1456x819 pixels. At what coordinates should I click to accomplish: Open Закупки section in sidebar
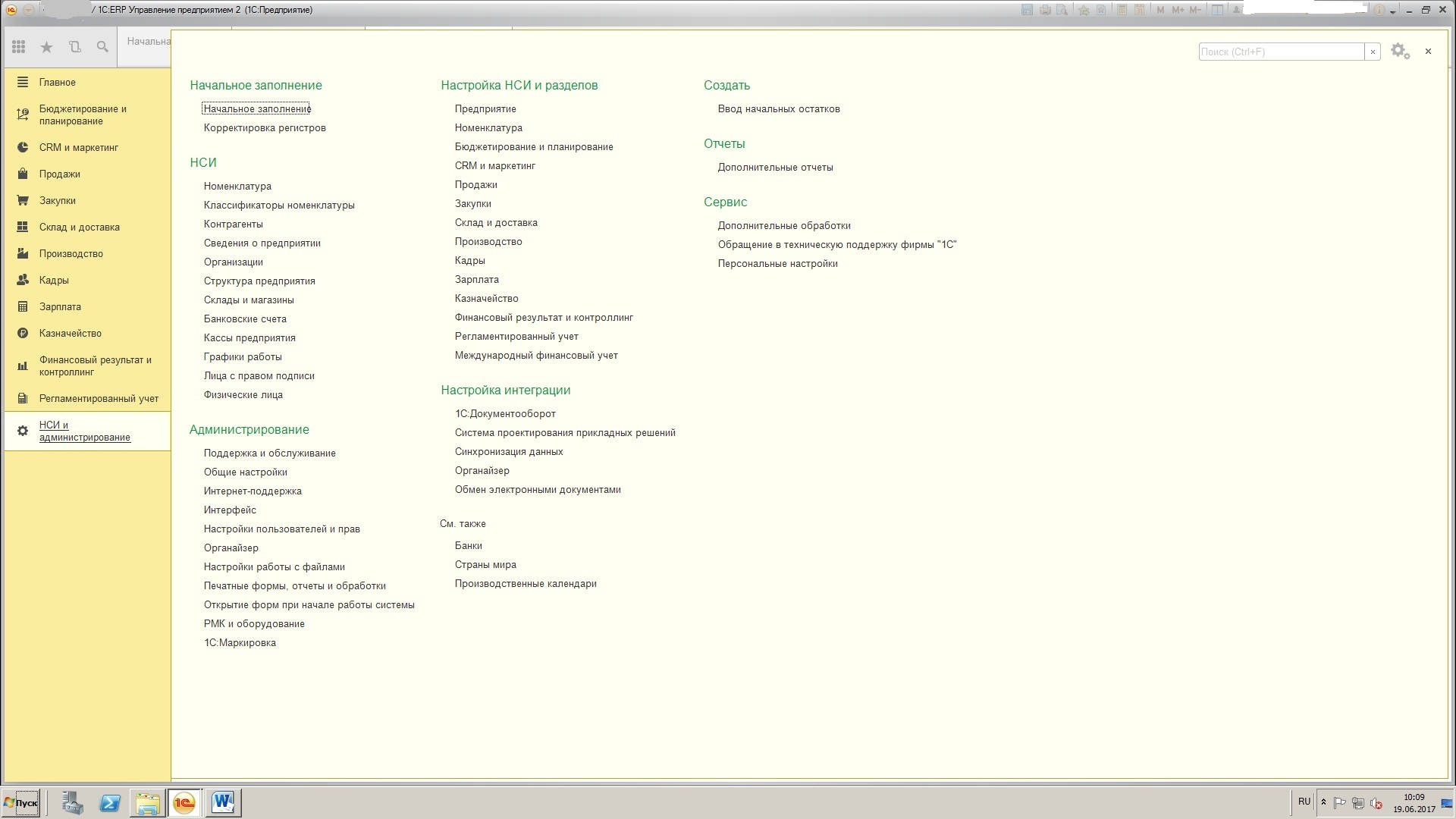(x=87, y=200)
